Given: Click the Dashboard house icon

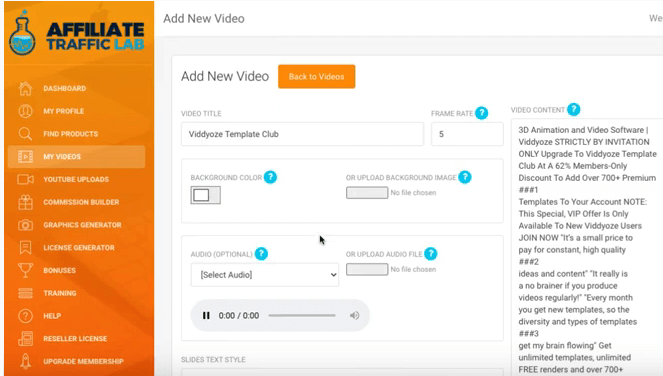Looking at the screenshot, I should click(x=25, y=88).
